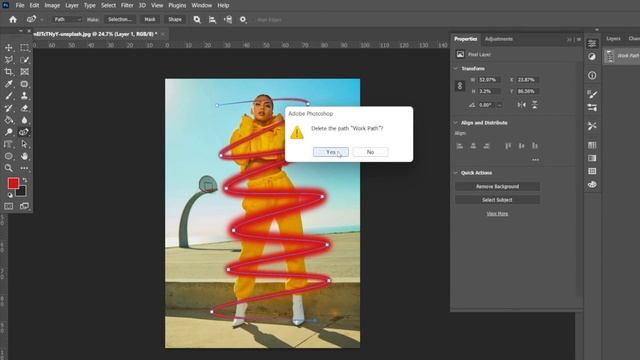Select the History Brush tool
The width and height of the screenshot is (640, 360).
[x=9, y=108]
